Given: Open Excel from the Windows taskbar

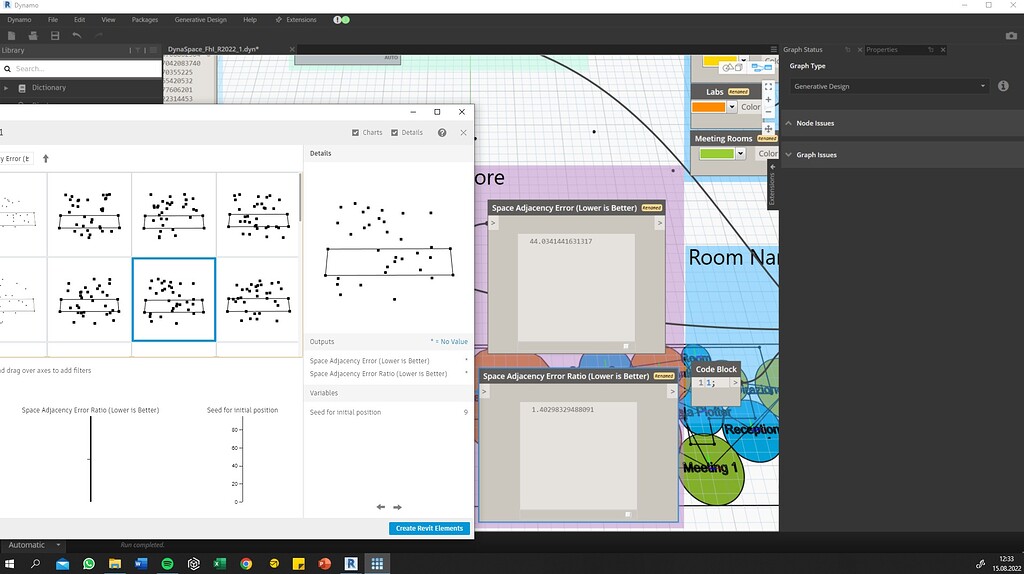Looking at the screenshot, I should click(219, 564).
